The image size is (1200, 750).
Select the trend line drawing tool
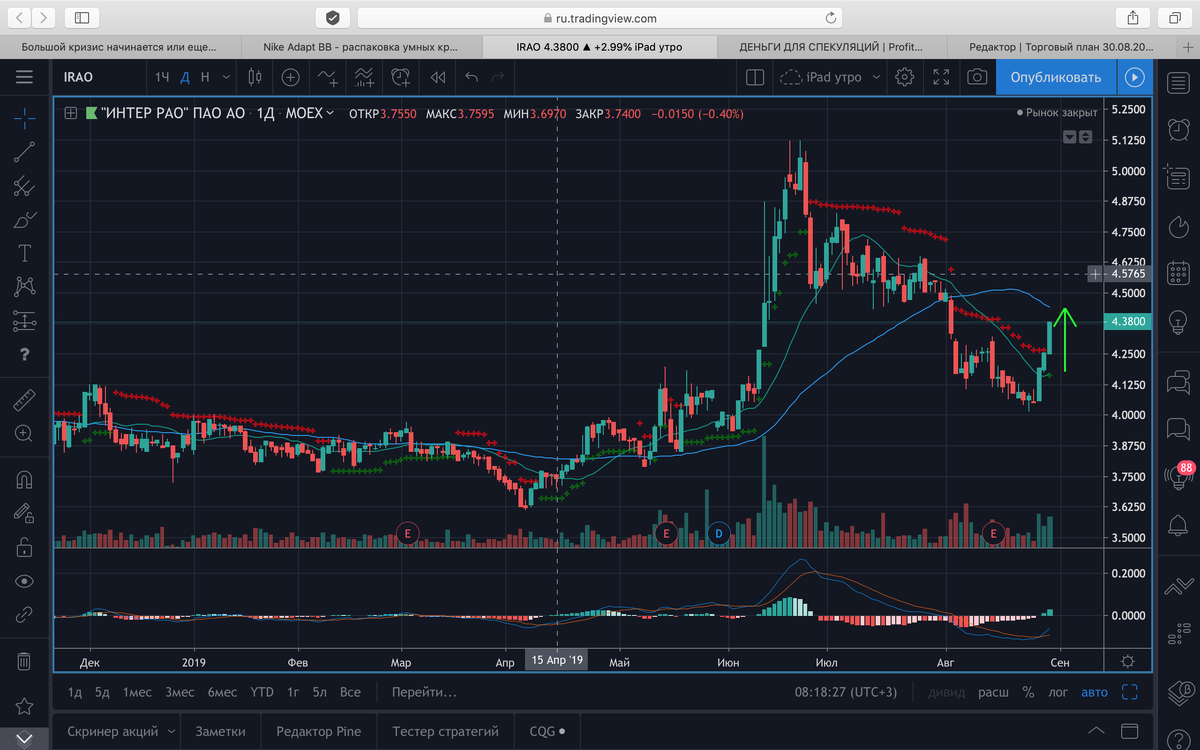[x=24, y=152]
